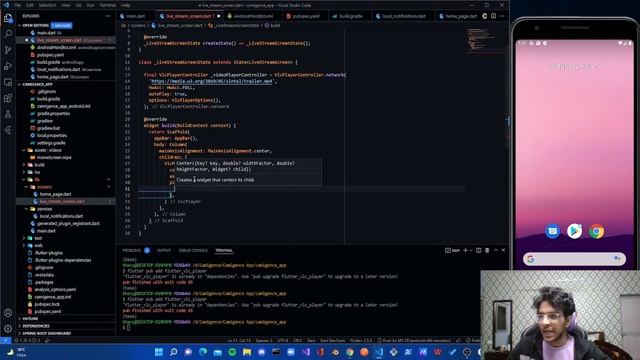This screenshot has width=640, height=360.
Task: Open the Testing flask view
Action: [x=8, y=114]
